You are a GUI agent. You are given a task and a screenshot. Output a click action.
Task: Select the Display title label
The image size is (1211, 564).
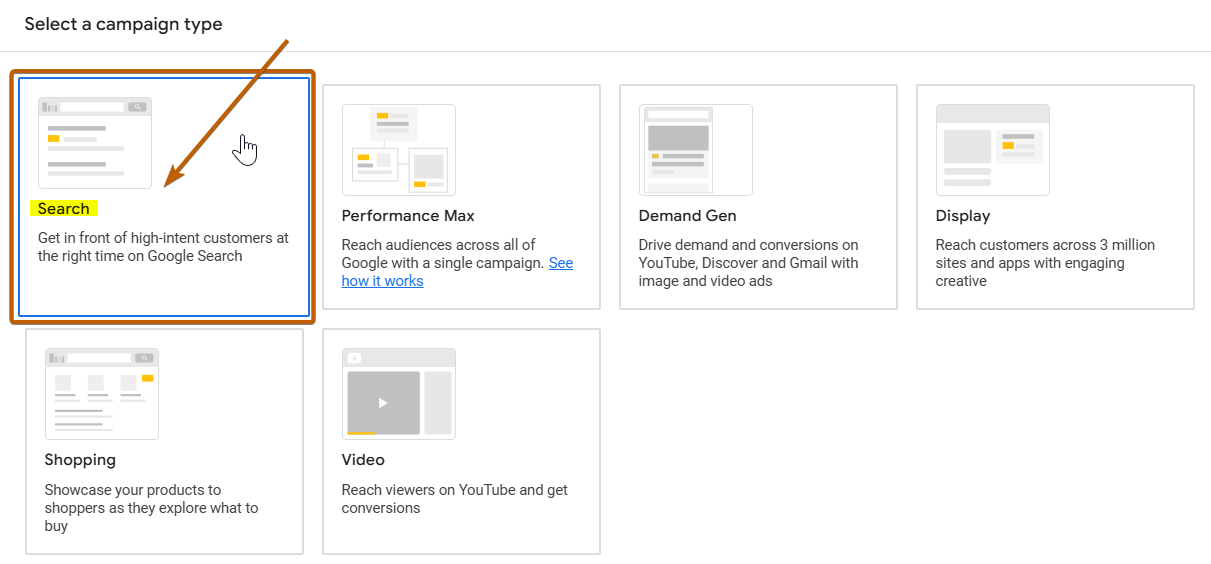[962, 216]
